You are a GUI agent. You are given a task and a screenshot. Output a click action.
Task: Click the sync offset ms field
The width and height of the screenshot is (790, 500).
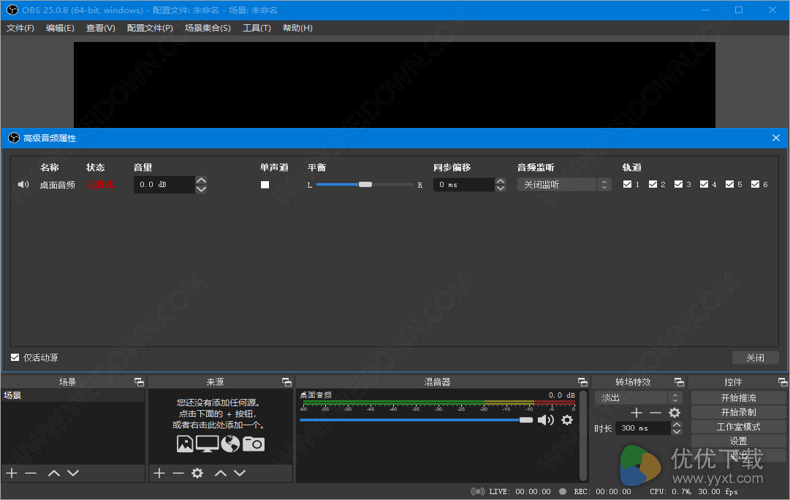click(464, 184)
